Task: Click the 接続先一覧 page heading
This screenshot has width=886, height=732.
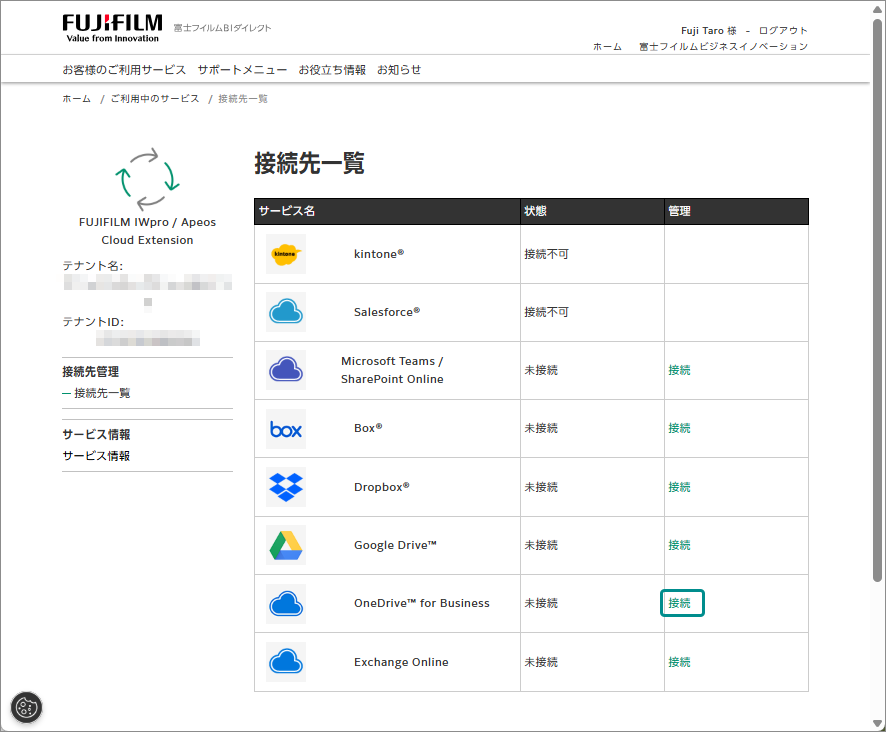Action: (x=309, y=163)
